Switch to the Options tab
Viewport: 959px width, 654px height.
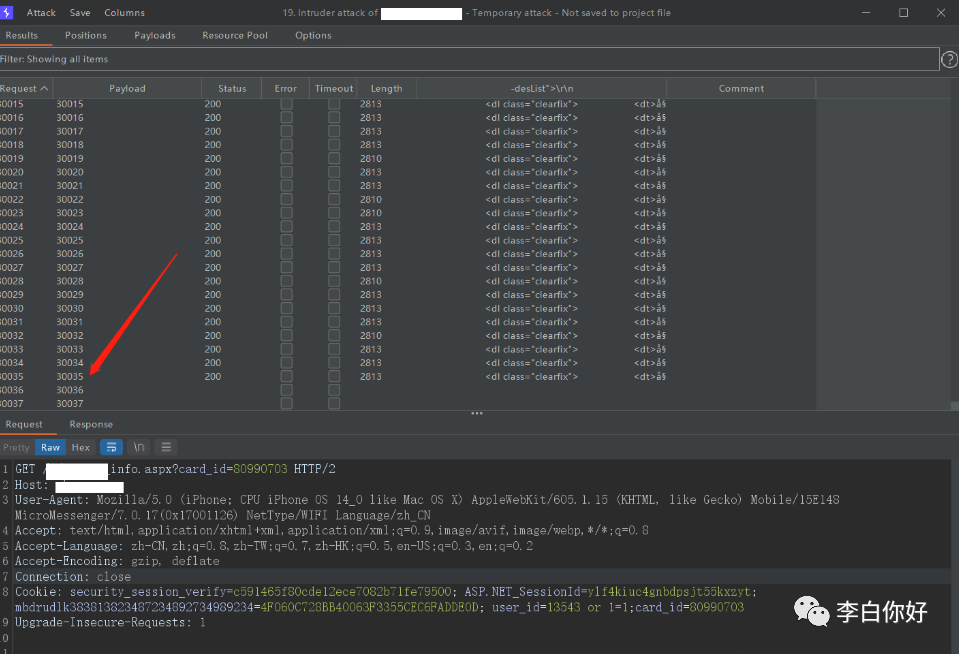click(x=313, y=35)
